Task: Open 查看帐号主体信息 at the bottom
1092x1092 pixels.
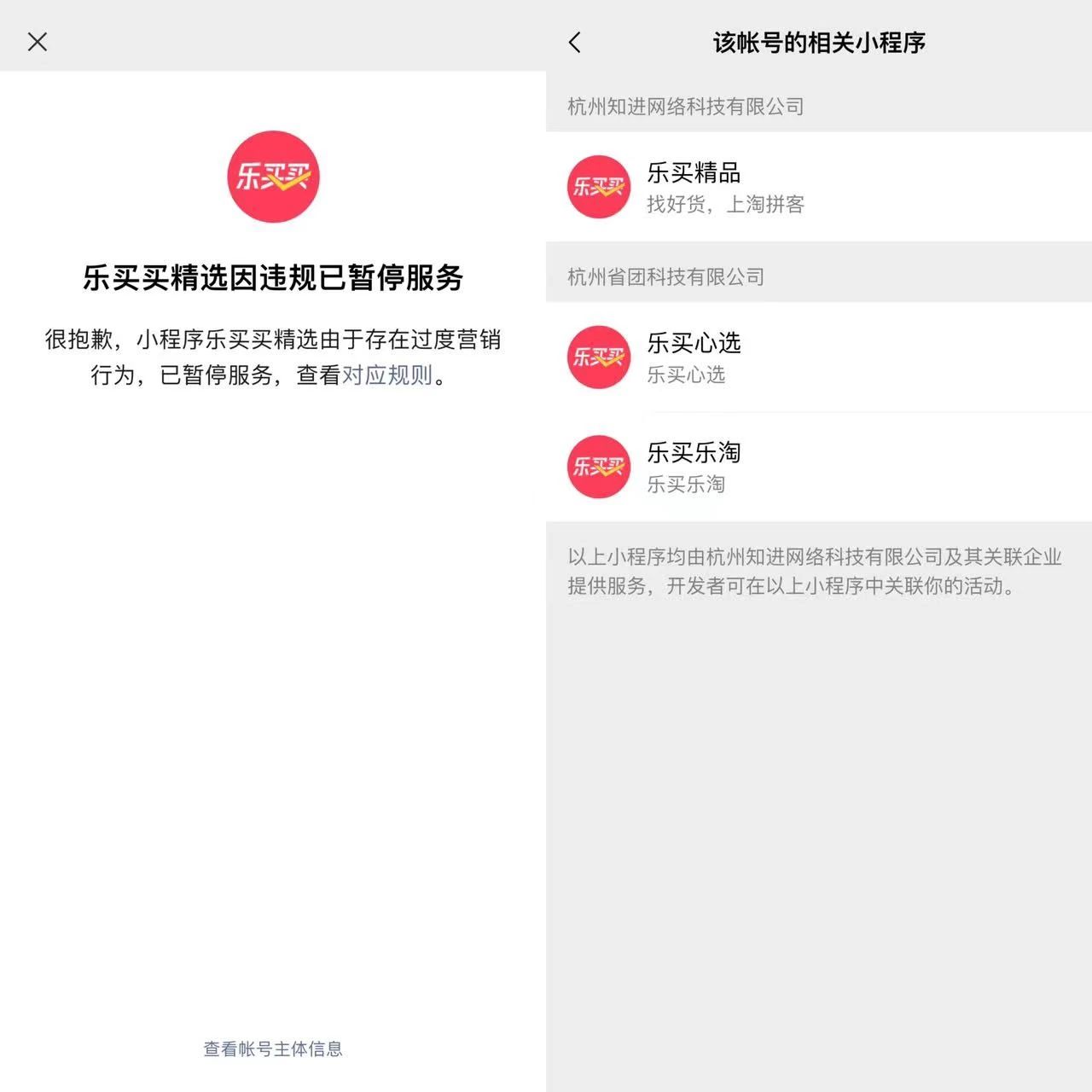Action: point(273,1048)
